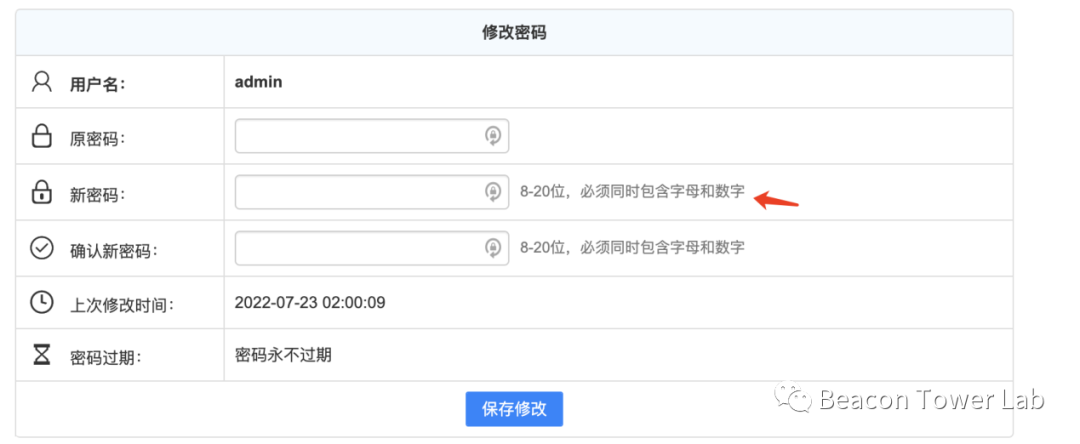The height and width of the screenshot is (444, 1080).
Task: Click the lock icon beside 新密码
Action: tap(42, 192)
